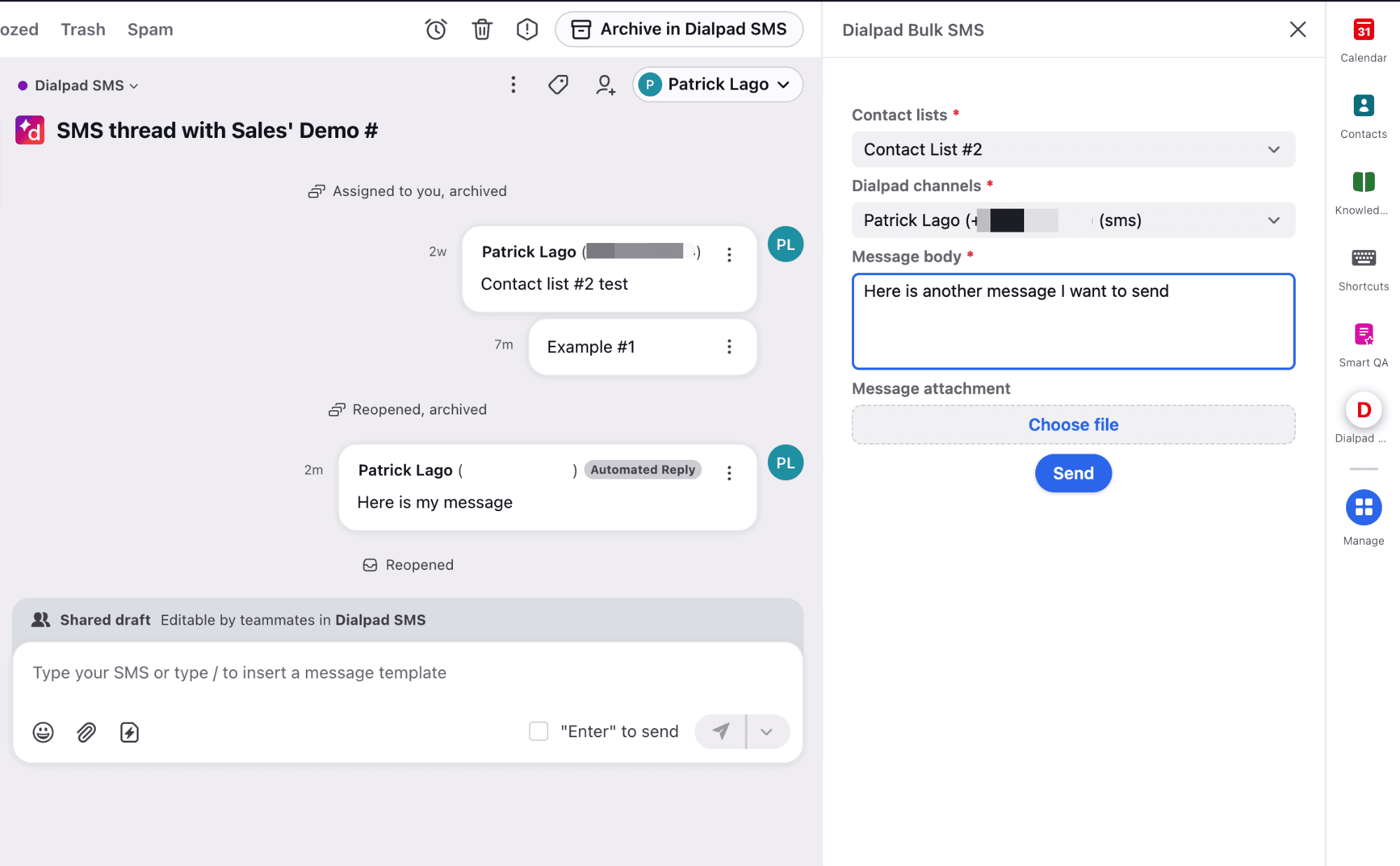Click the 'Shared draft' label
The width and height of the screenshot is (1400, 866).
[x=105, y=620]
